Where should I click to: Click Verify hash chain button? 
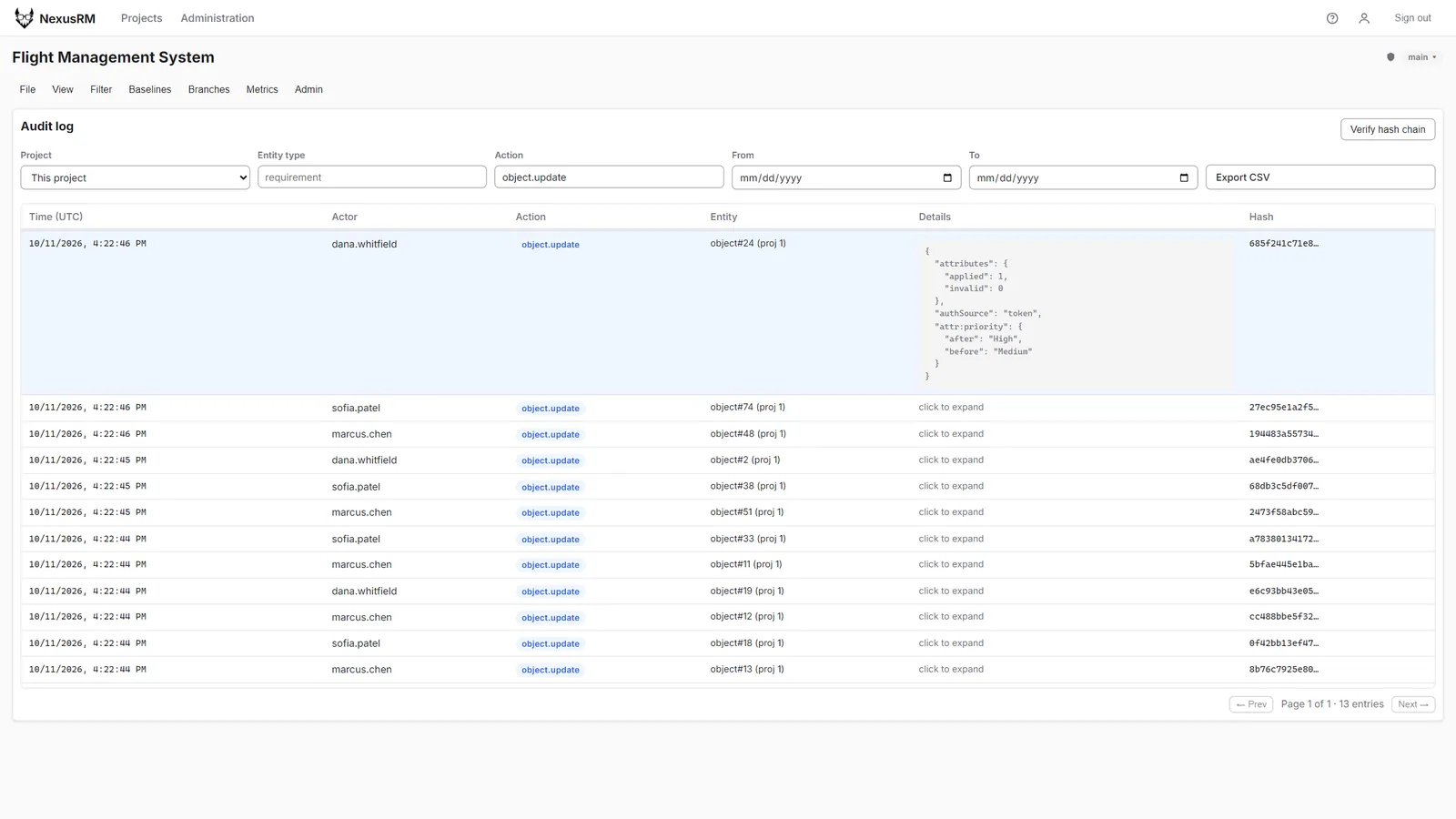1388,129
